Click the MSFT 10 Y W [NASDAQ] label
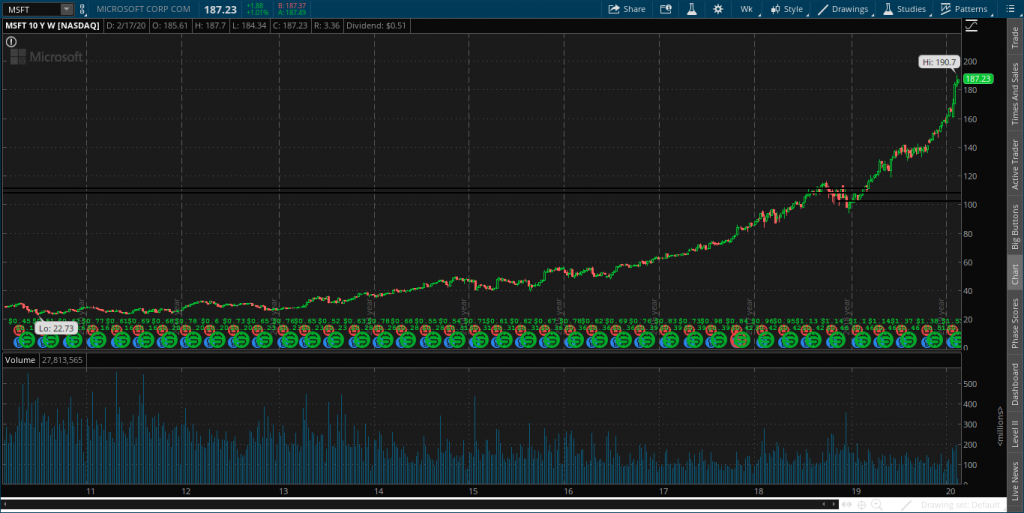This screenshot has height=513, width=1024. (x=52, y=25)
